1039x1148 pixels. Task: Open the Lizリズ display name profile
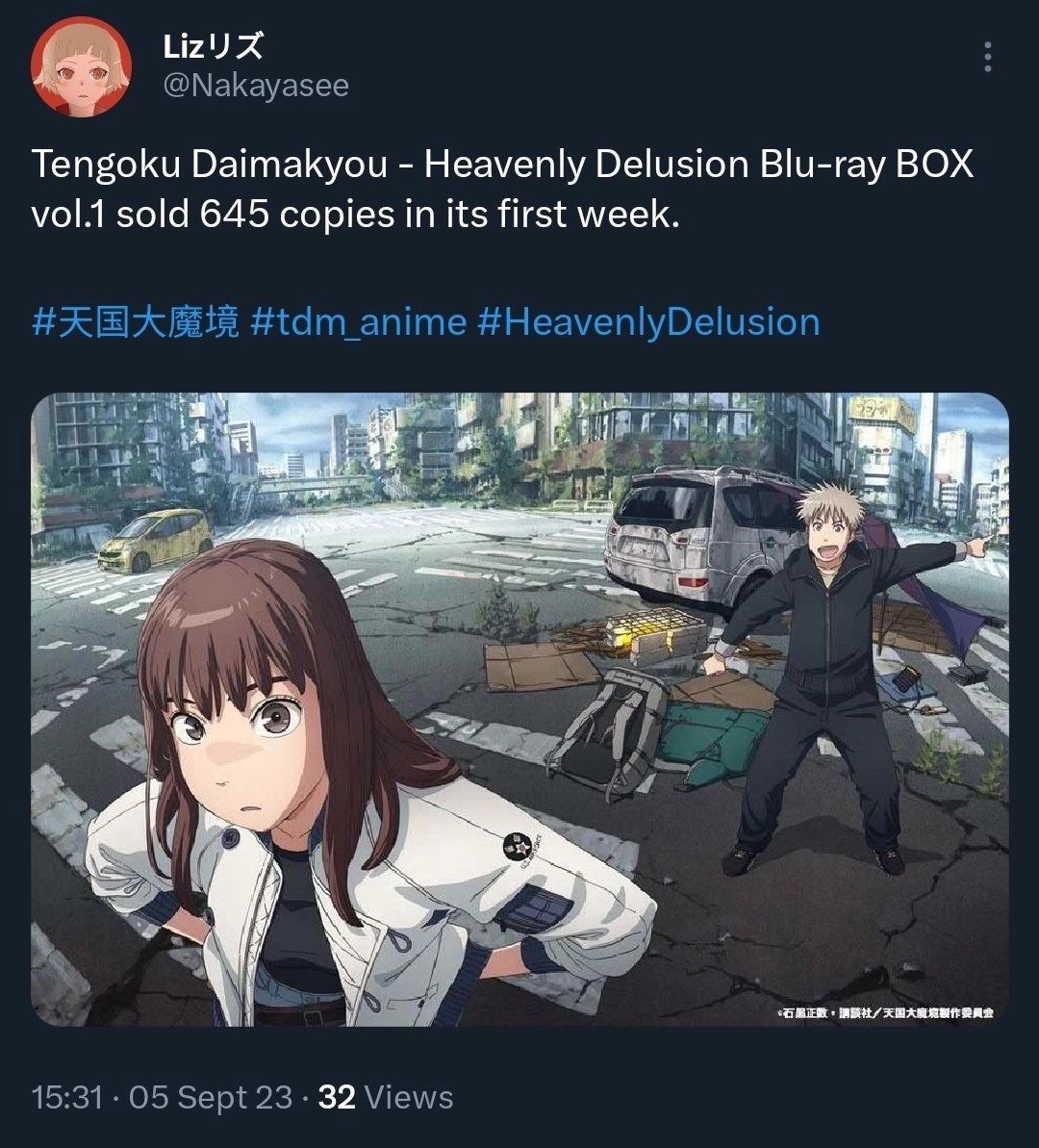(213, 47)
